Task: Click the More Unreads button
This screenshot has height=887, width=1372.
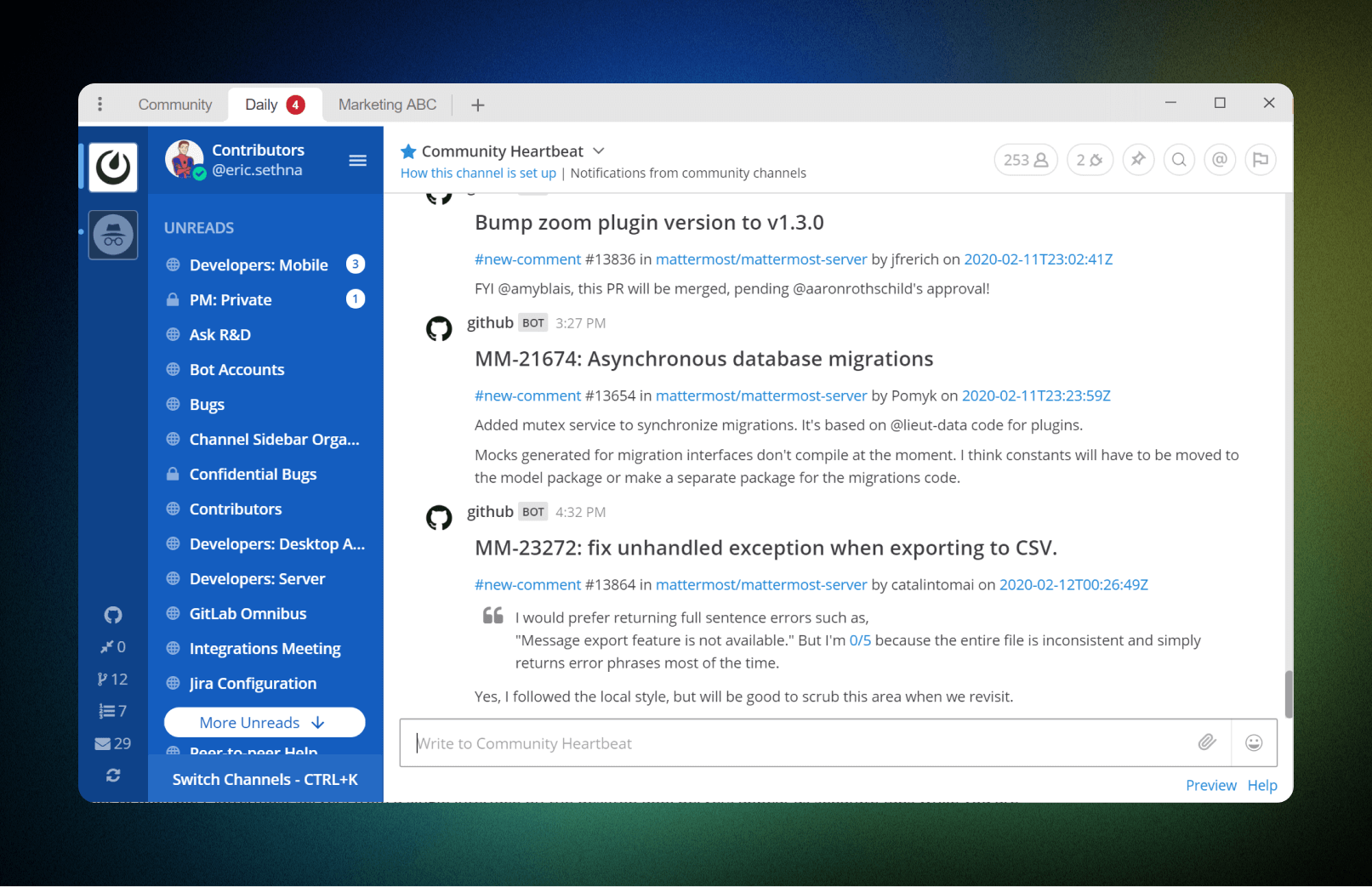Action: [265, 722]
